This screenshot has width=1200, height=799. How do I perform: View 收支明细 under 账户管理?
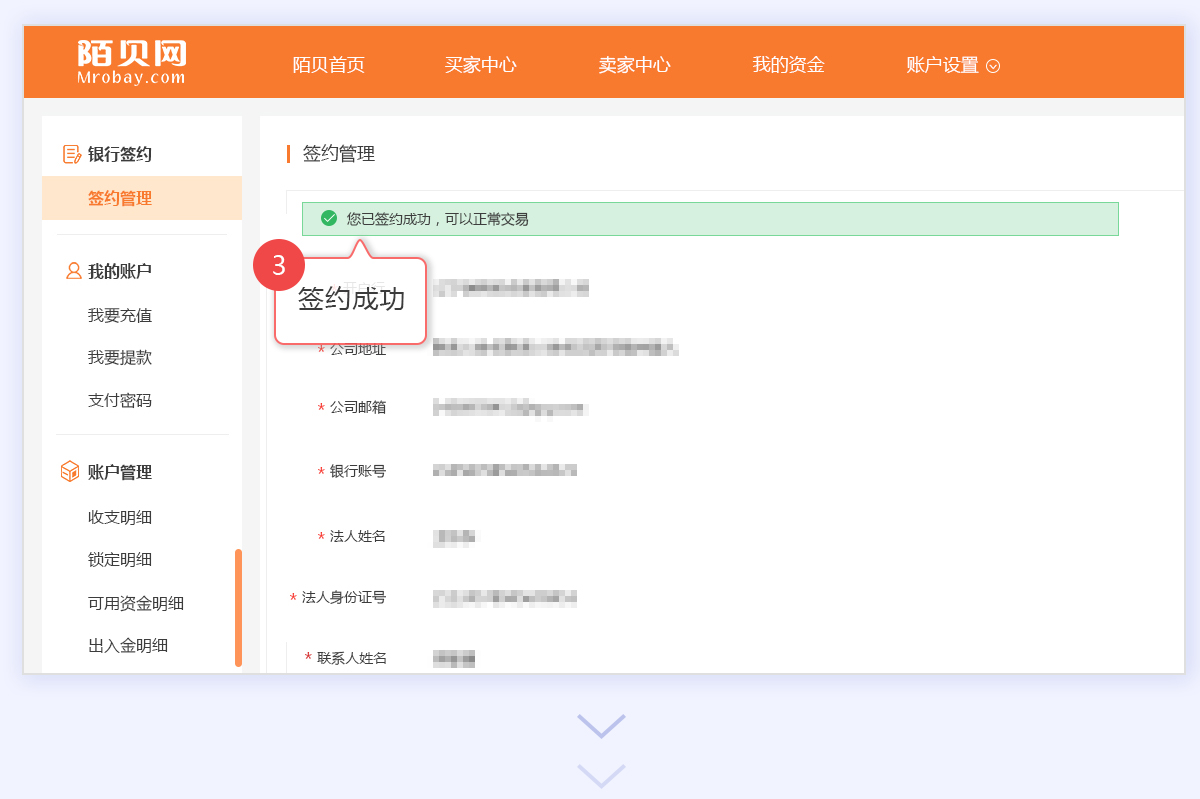120,517
